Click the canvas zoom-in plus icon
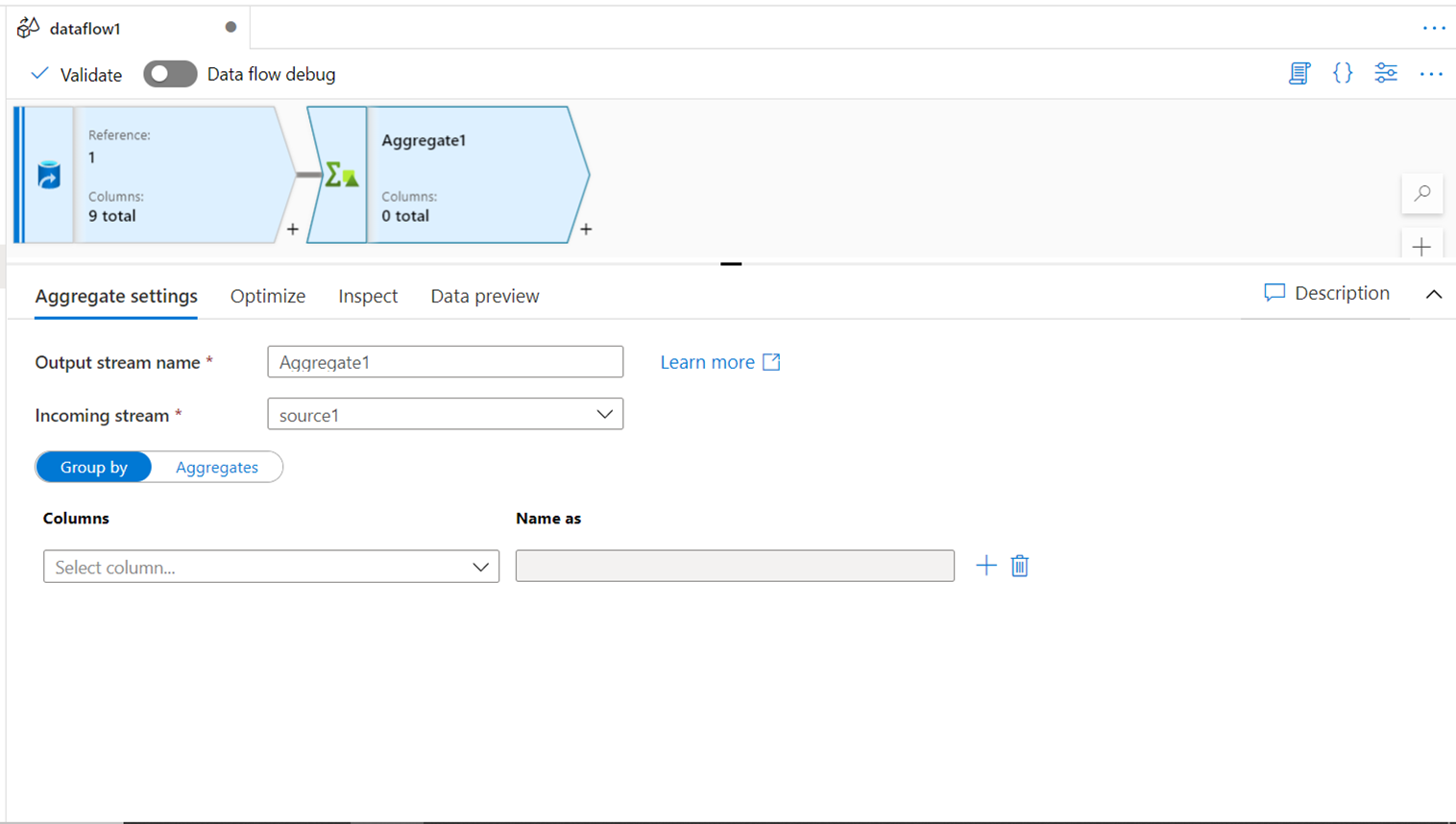 (x=1422, y=247)
